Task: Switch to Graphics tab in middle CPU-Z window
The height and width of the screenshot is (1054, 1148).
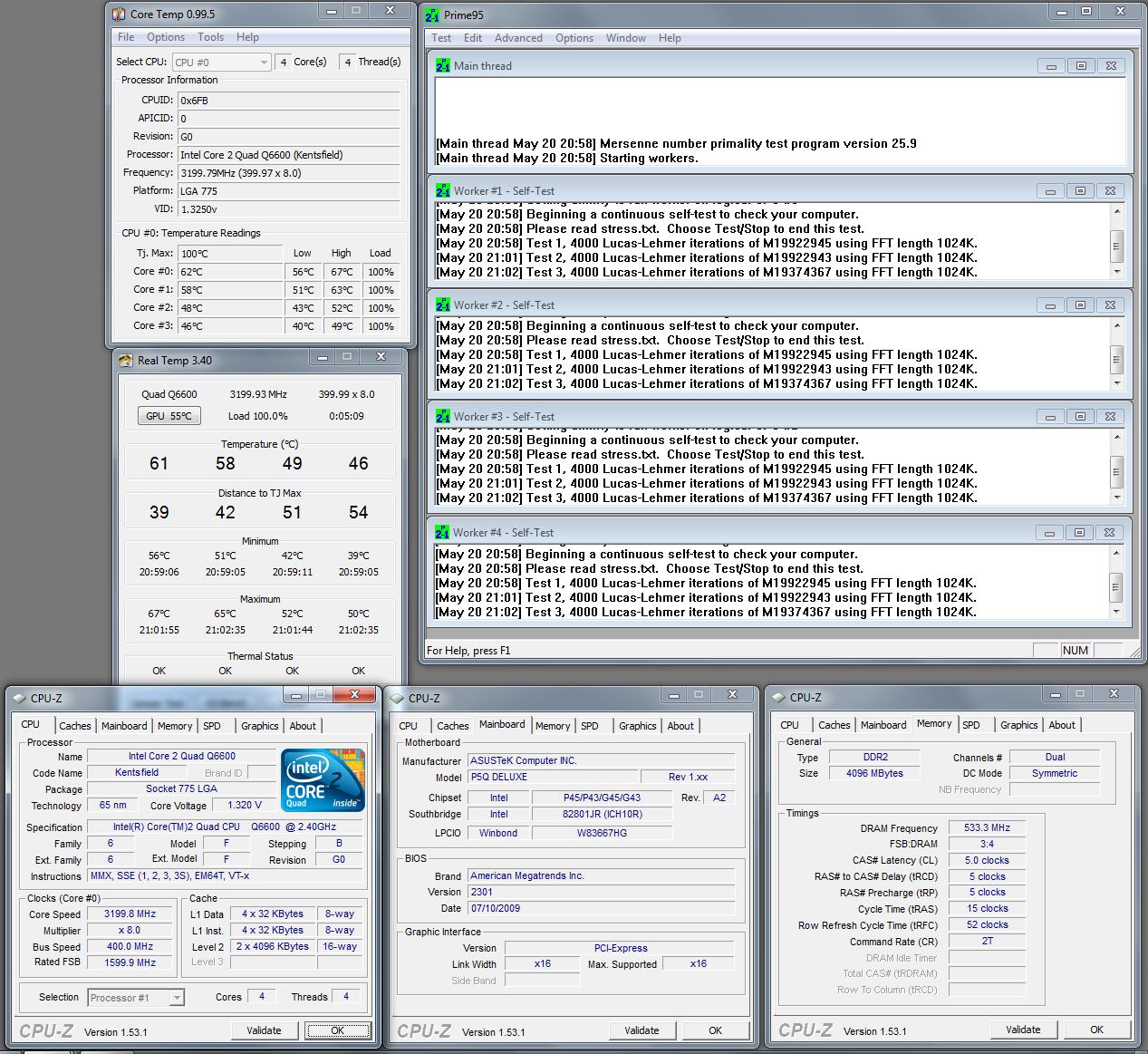Action: tap(638, 726)
